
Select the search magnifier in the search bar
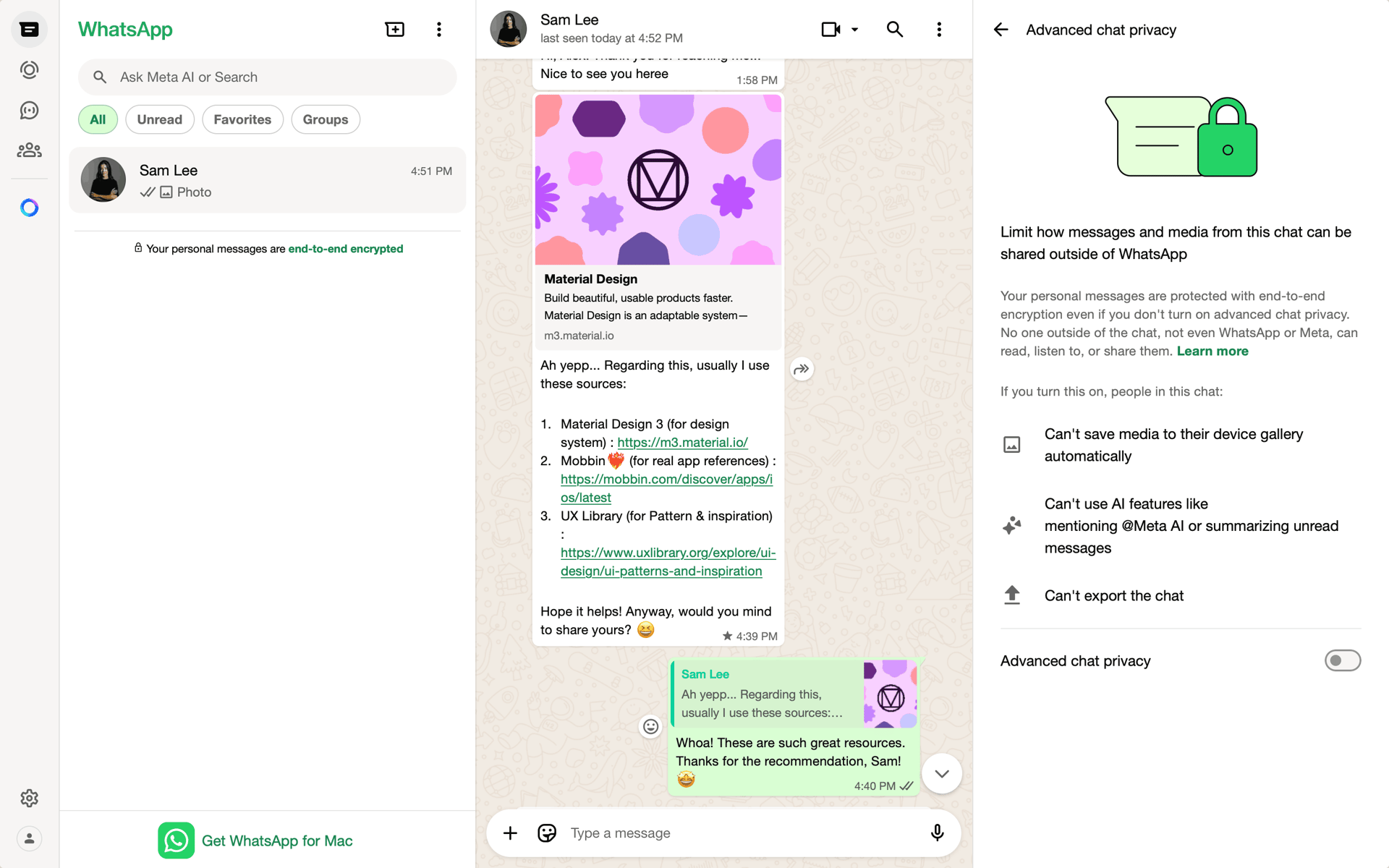(100, 77)
